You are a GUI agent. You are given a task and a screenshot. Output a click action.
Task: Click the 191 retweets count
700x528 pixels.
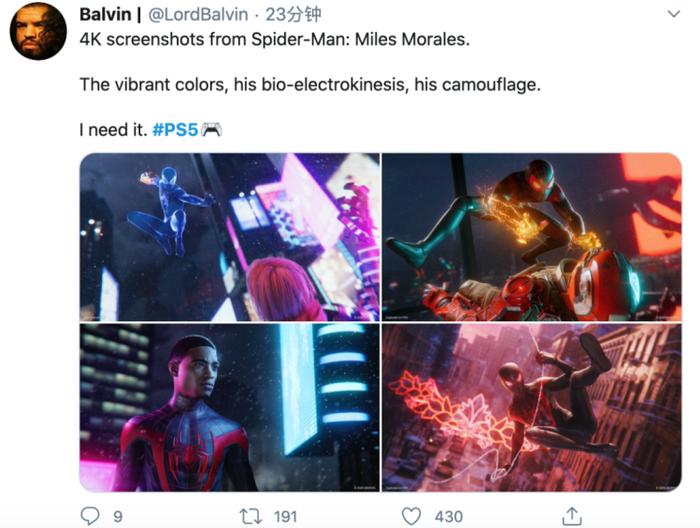285,517
